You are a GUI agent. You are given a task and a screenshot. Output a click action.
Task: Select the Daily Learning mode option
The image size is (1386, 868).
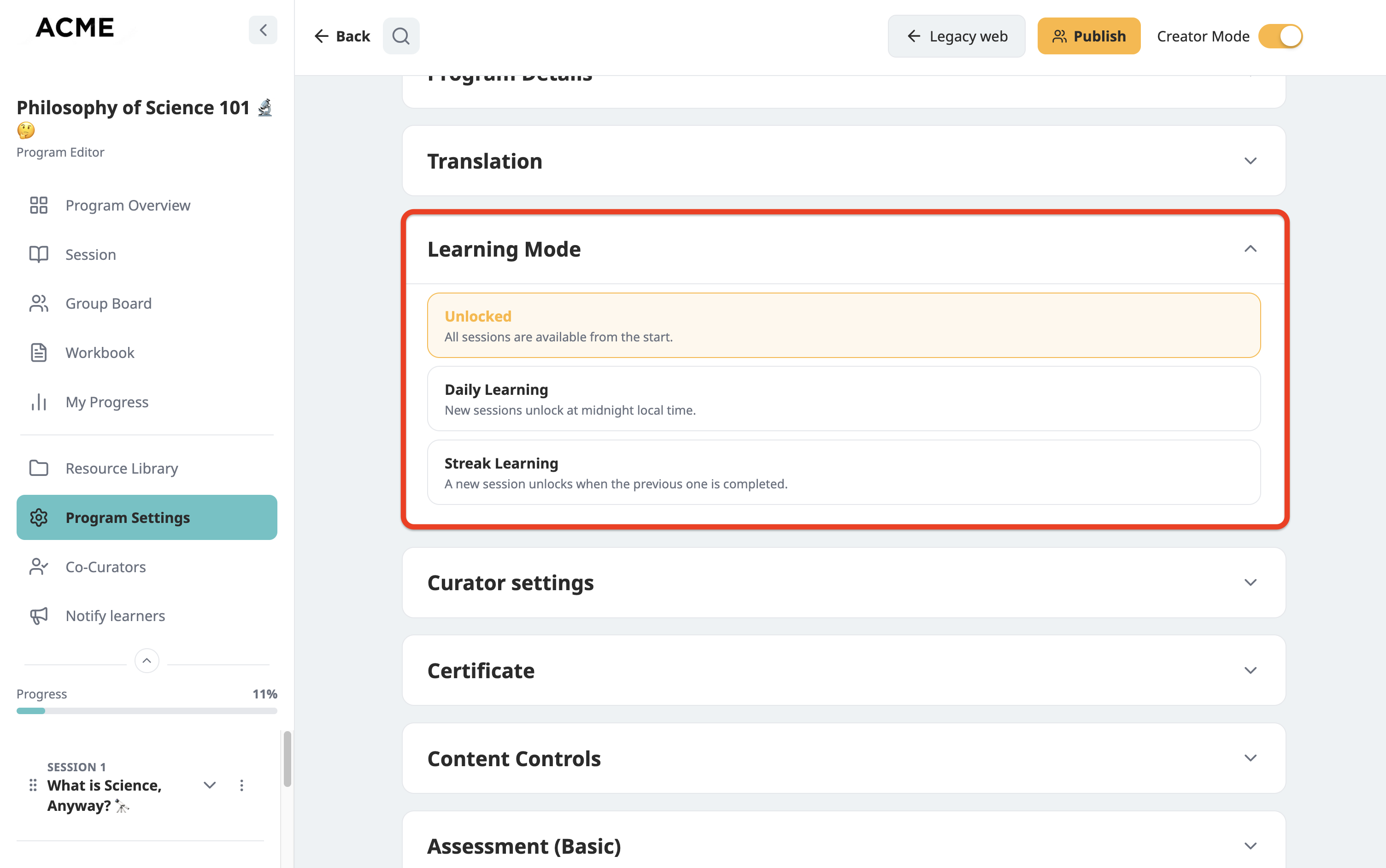click(843, 399)
